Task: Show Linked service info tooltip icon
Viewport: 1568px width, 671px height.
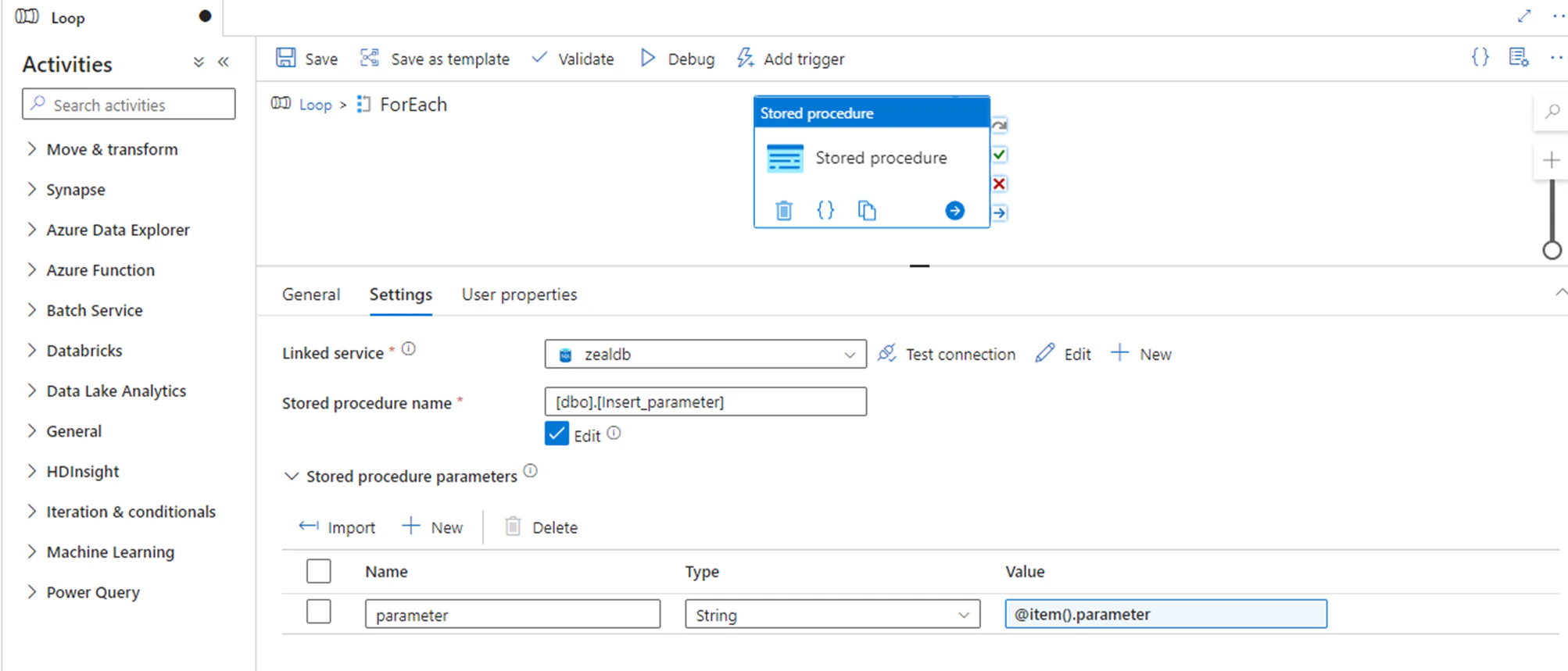Action: [x=409, y=349]
